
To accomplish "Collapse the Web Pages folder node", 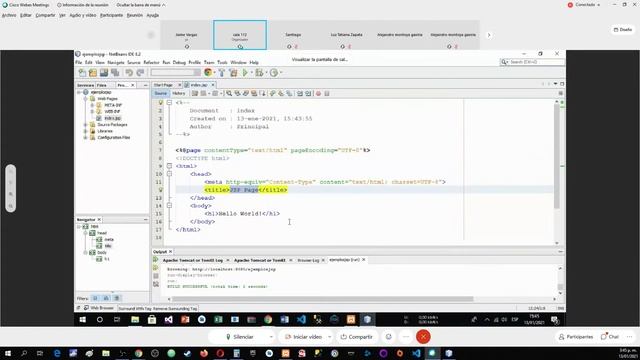I will [86, 99].
